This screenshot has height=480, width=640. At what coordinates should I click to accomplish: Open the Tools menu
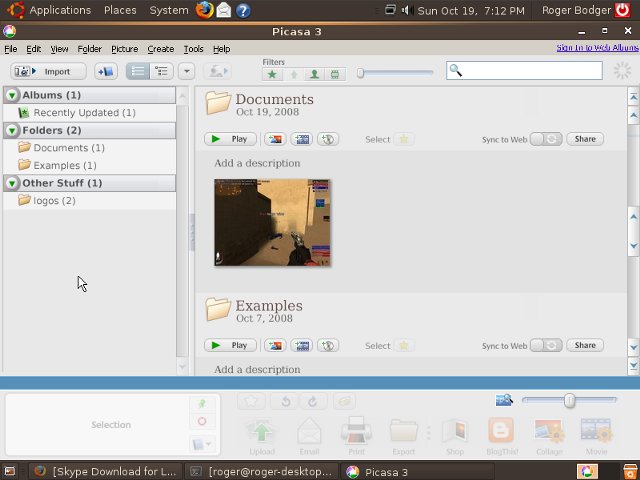(x=193, y=49)
